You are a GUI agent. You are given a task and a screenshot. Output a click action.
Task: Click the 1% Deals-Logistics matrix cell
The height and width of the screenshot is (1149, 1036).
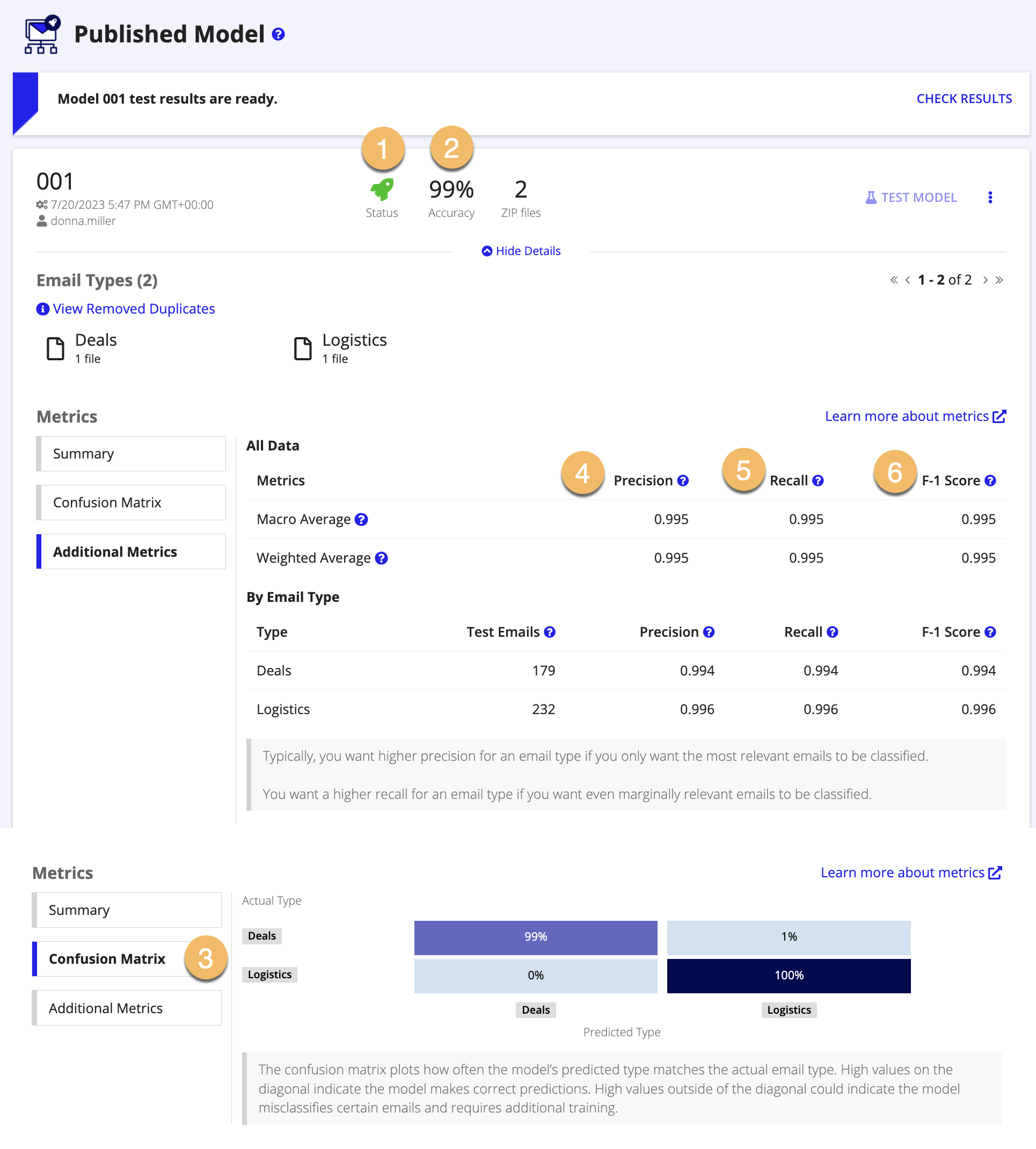tap(789, 937)
